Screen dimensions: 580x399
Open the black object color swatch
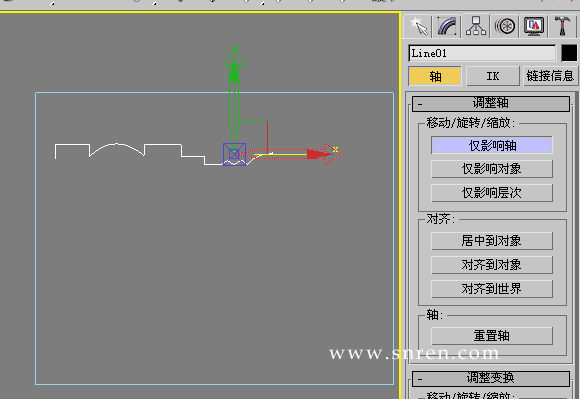point(569,53)
